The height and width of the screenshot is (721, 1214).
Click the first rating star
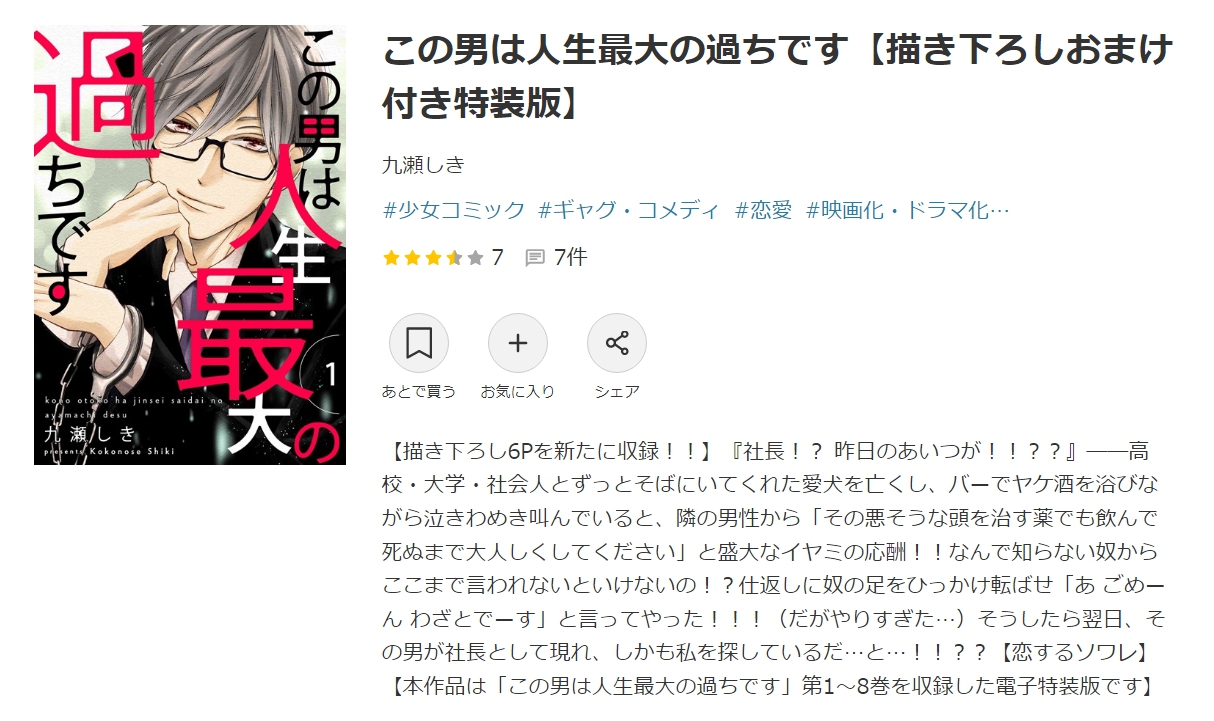click(391, 258)
